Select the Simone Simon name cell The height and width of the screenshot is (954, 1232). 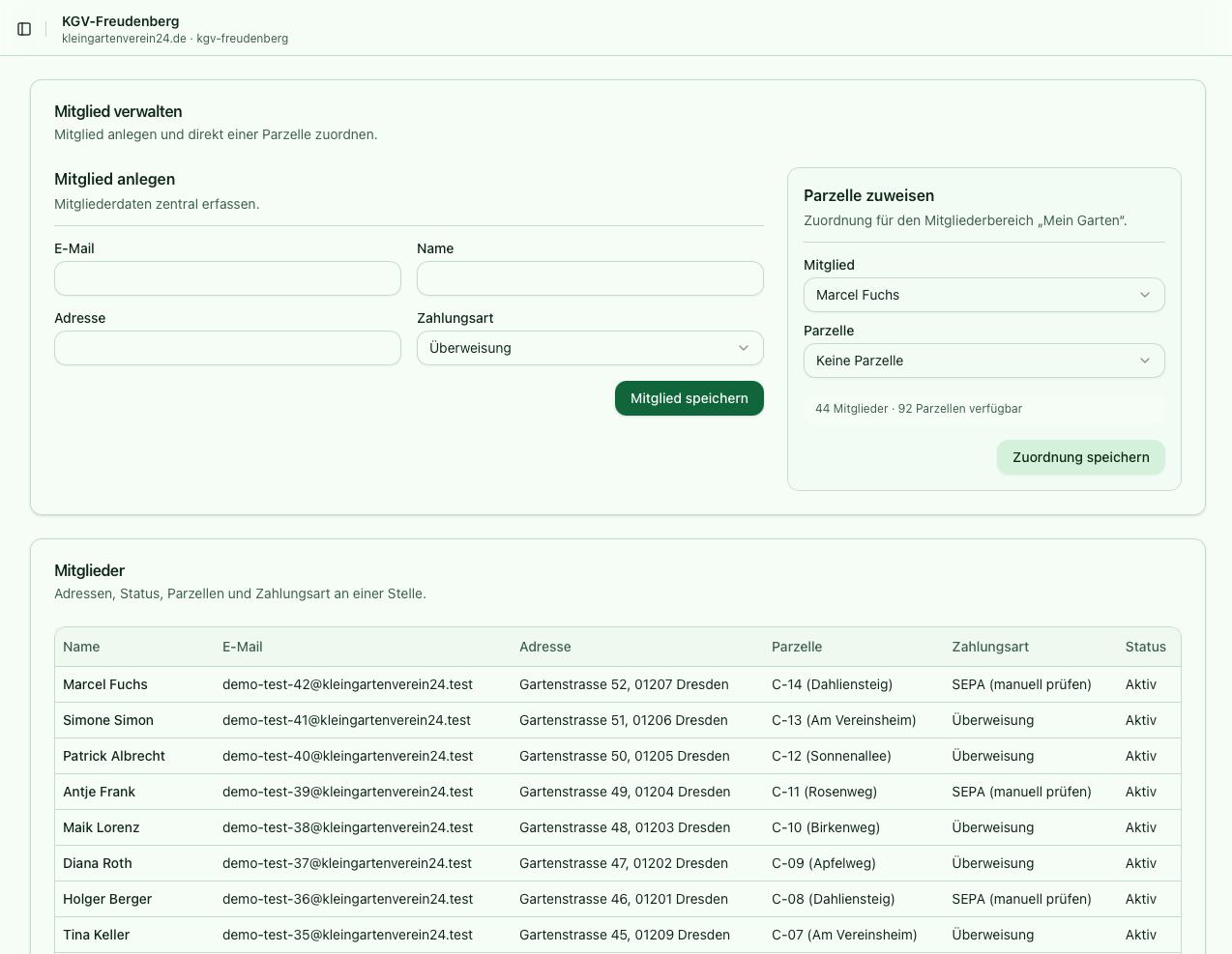(x=108, y=720)
